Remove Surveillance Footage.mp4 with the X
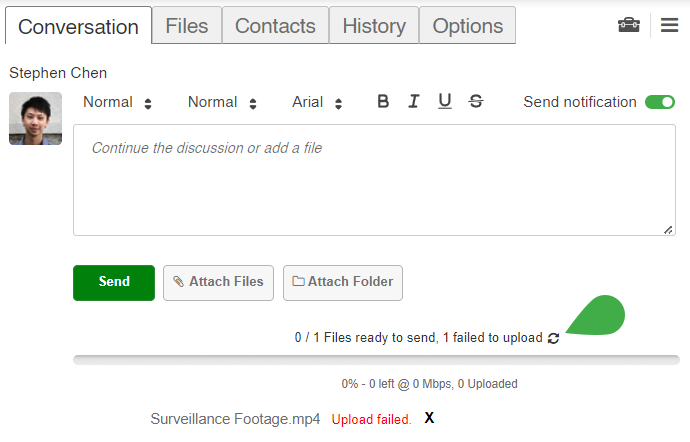690x442 pixels. pyautogui.click(x=429, y=418)
